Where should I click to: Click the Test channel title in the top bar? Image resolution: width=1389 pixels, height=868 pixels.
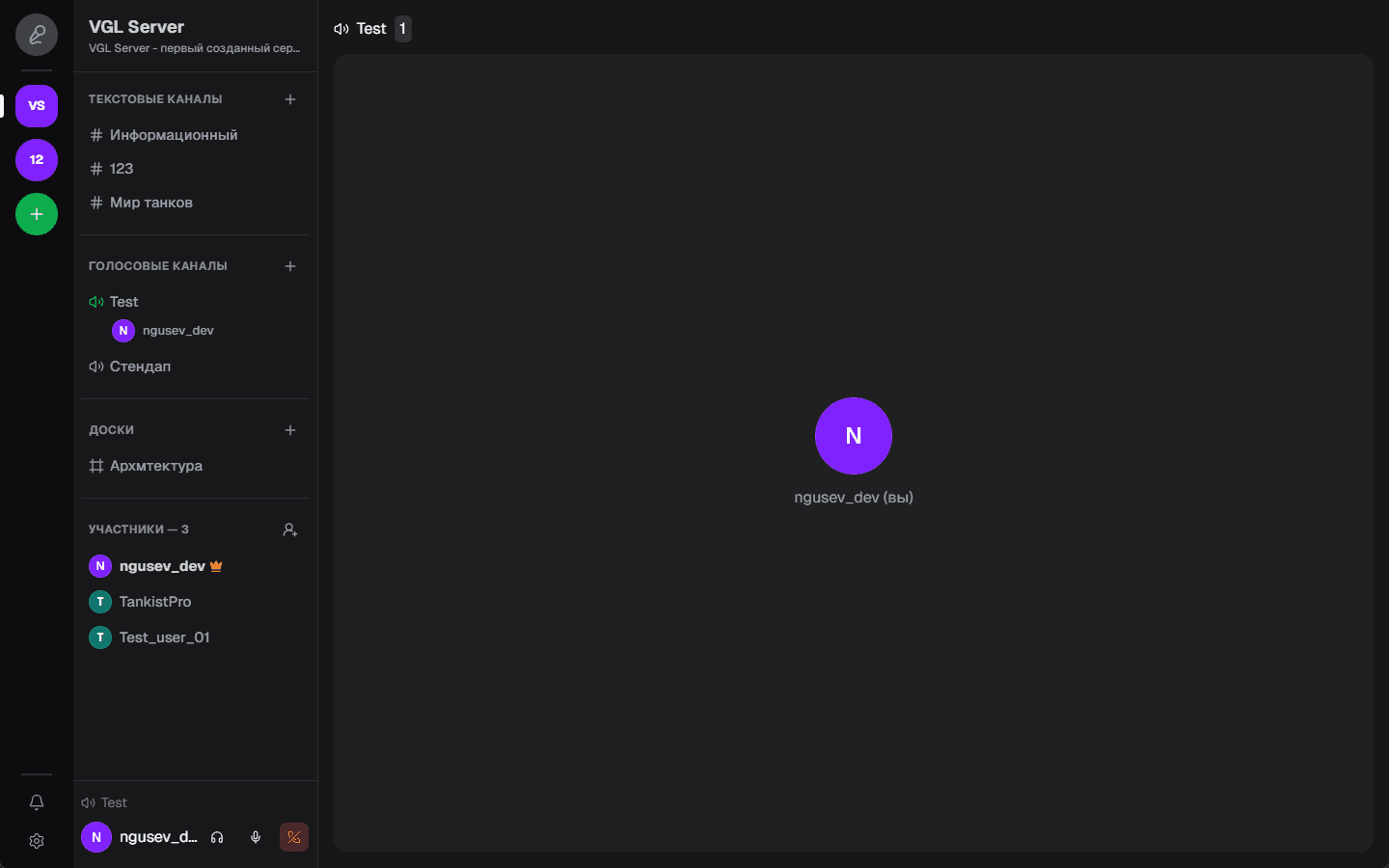coord(371,29)
